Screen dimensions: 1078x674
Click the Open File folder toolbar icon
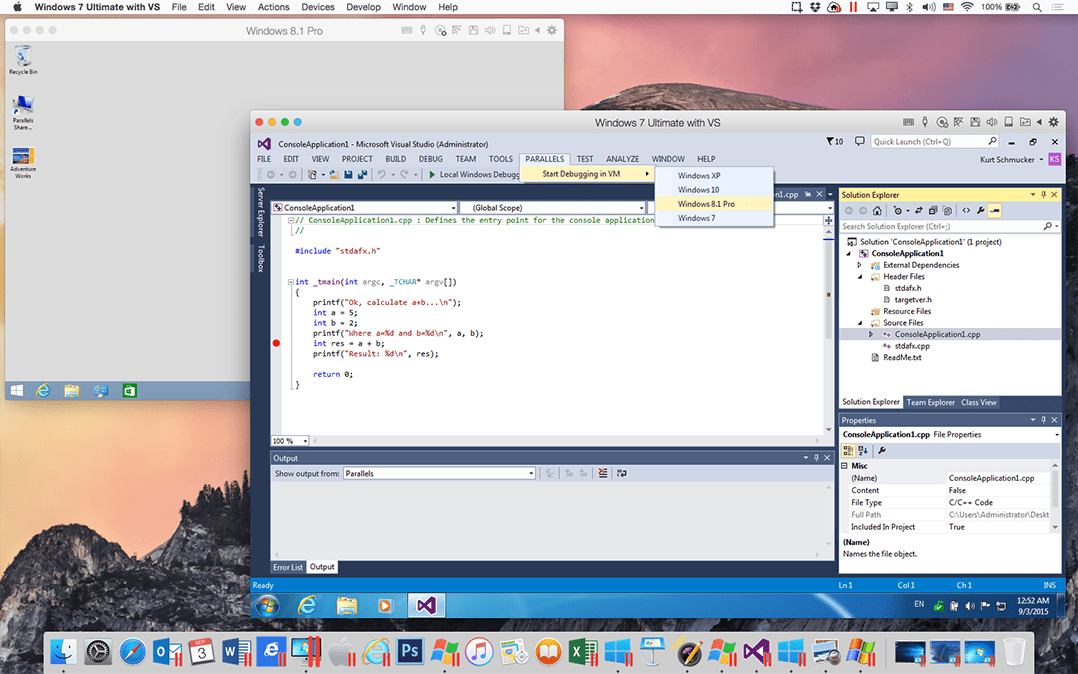(x=334, y=175)
